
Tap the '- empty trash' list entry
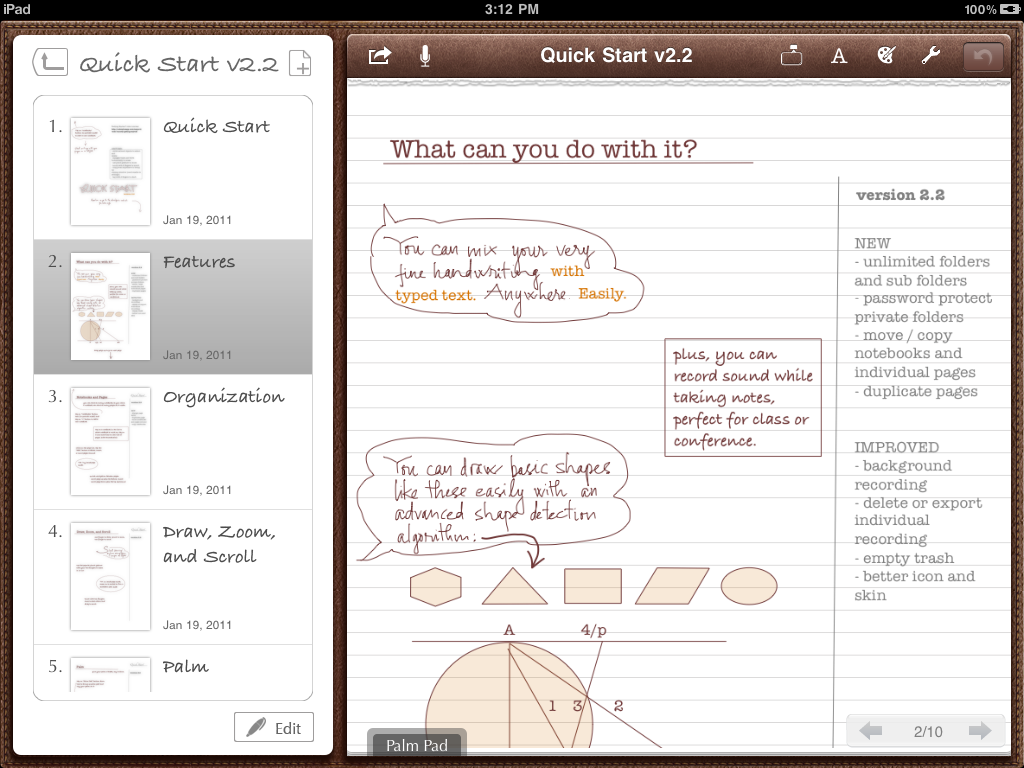(904, 558)
